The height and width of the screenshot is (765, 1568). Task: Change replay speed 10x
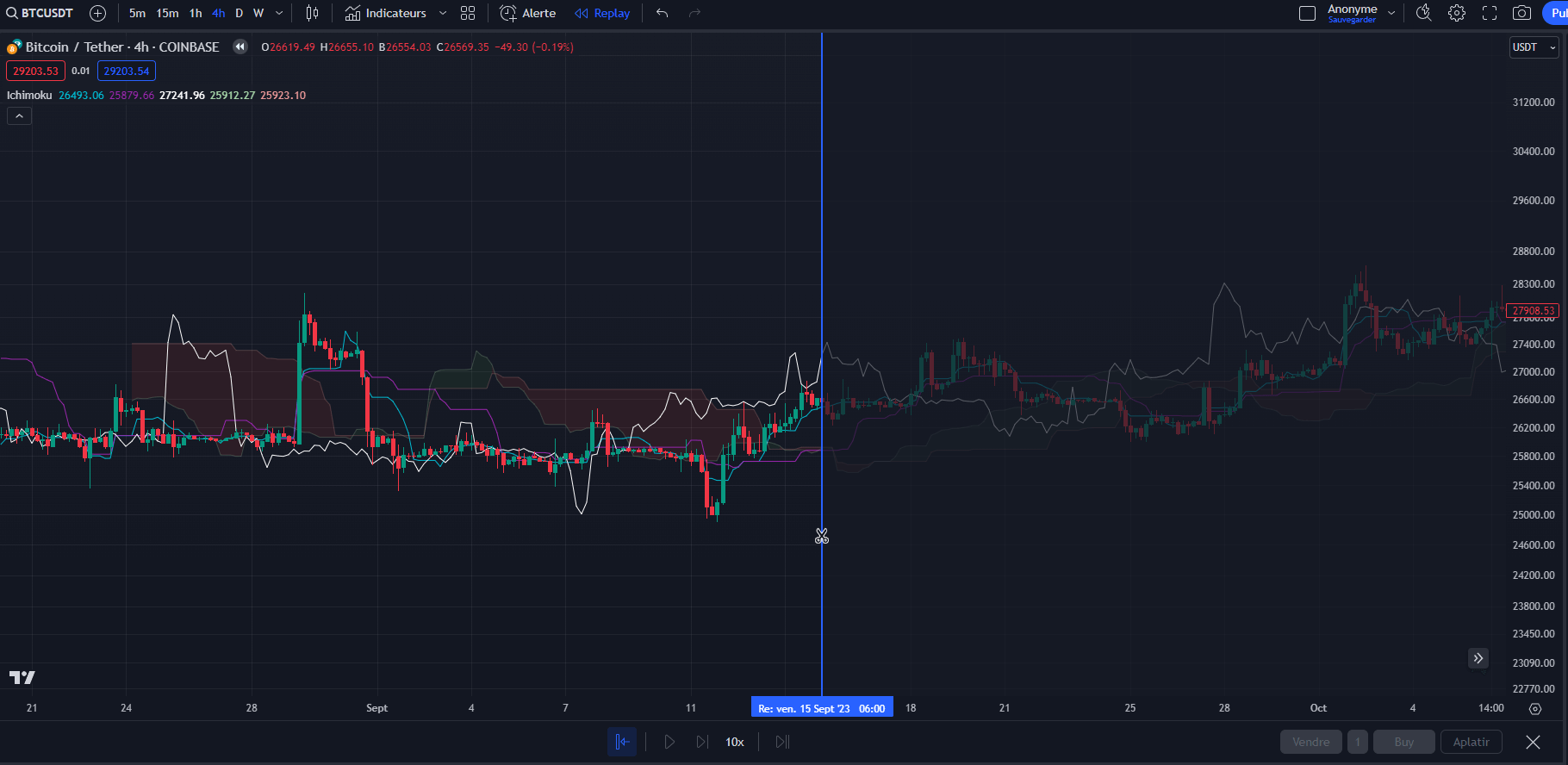tap(735, 742)
